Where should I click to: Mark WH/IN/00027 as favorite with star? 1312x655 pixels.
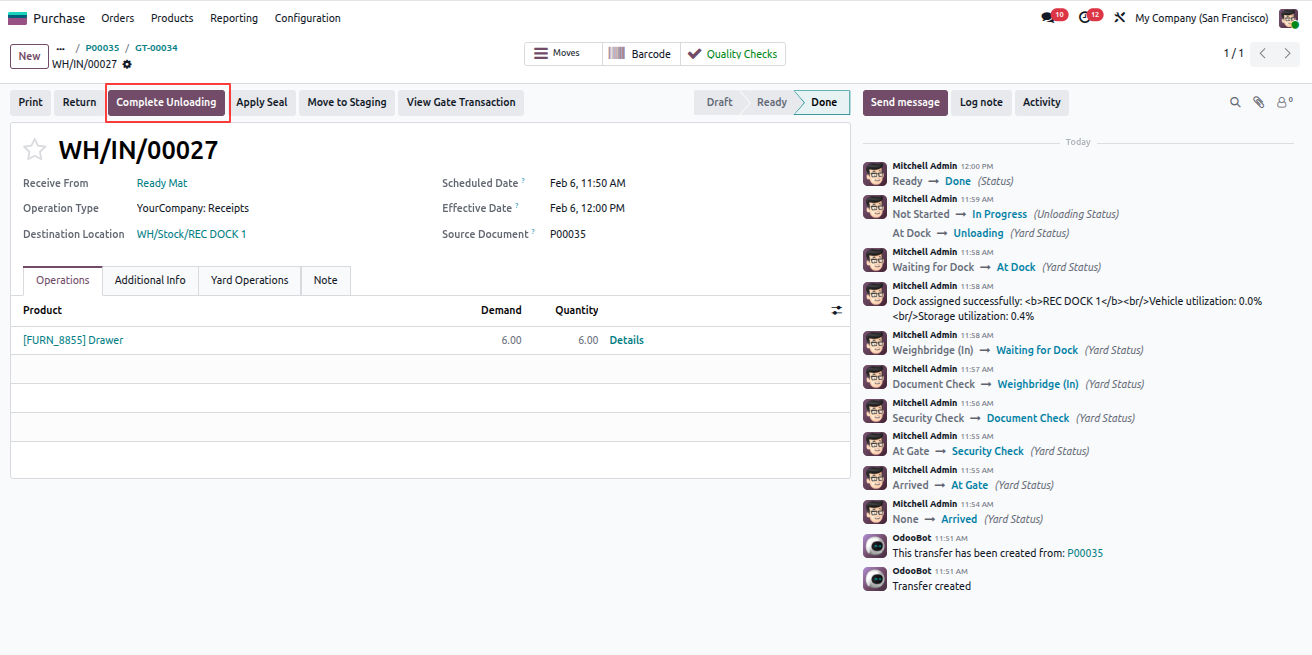pos(35,150)
